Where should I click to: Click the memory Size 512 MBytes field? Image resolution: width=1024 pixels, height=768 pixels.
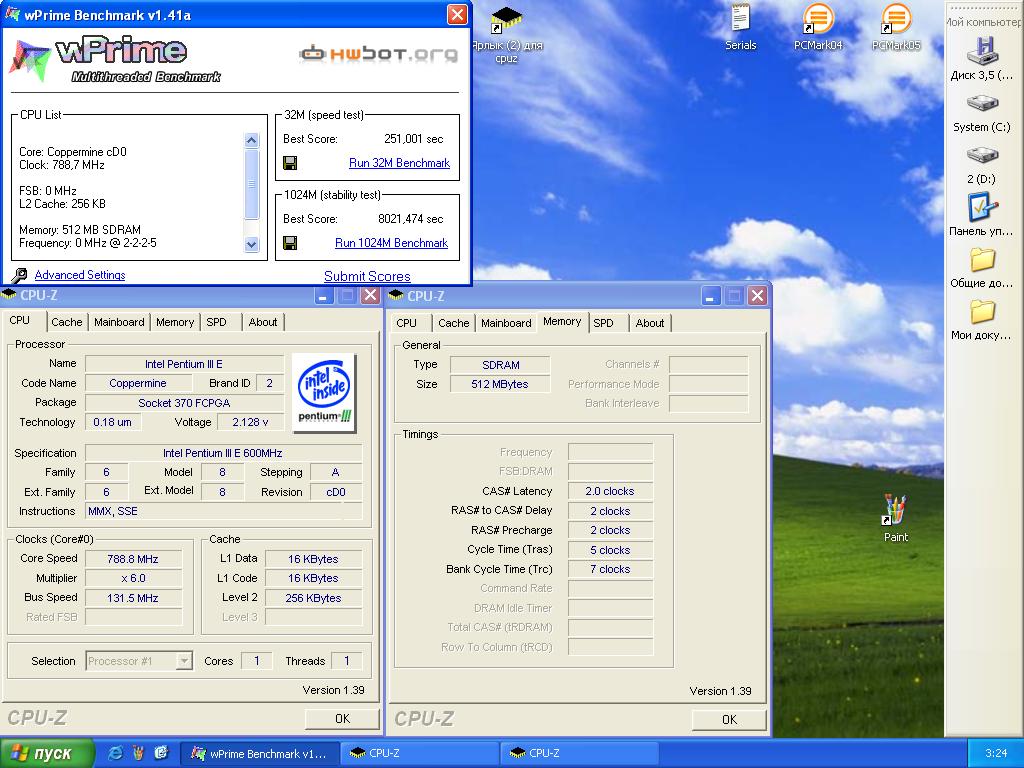(500, 384)
